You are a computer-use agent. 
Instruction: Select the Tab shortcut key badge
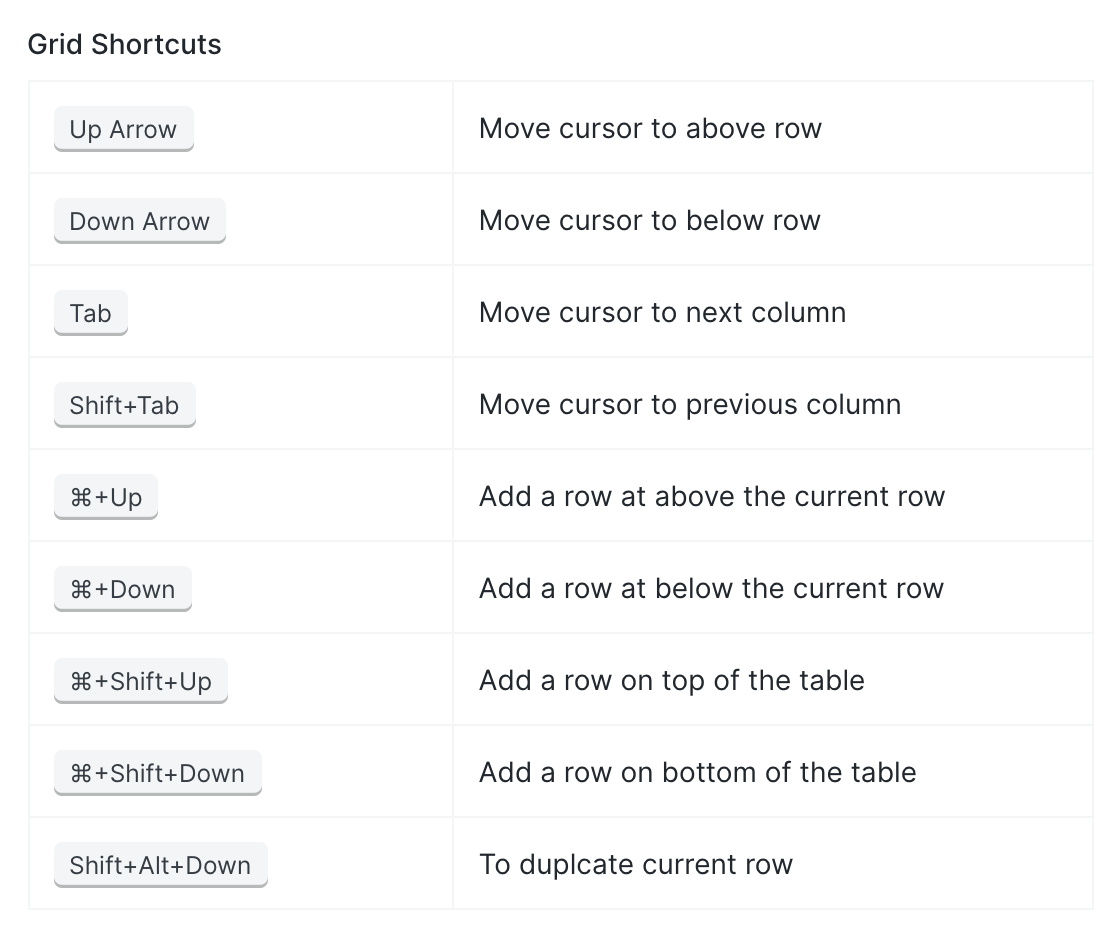(90, 312)
